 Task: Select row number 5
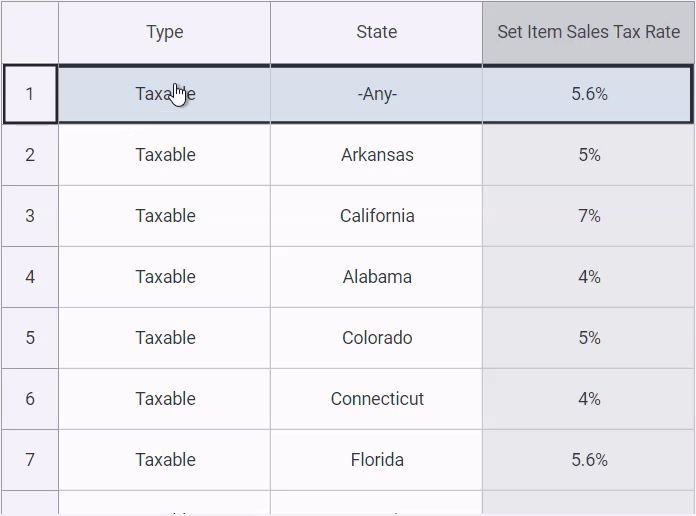click(30, 338)
